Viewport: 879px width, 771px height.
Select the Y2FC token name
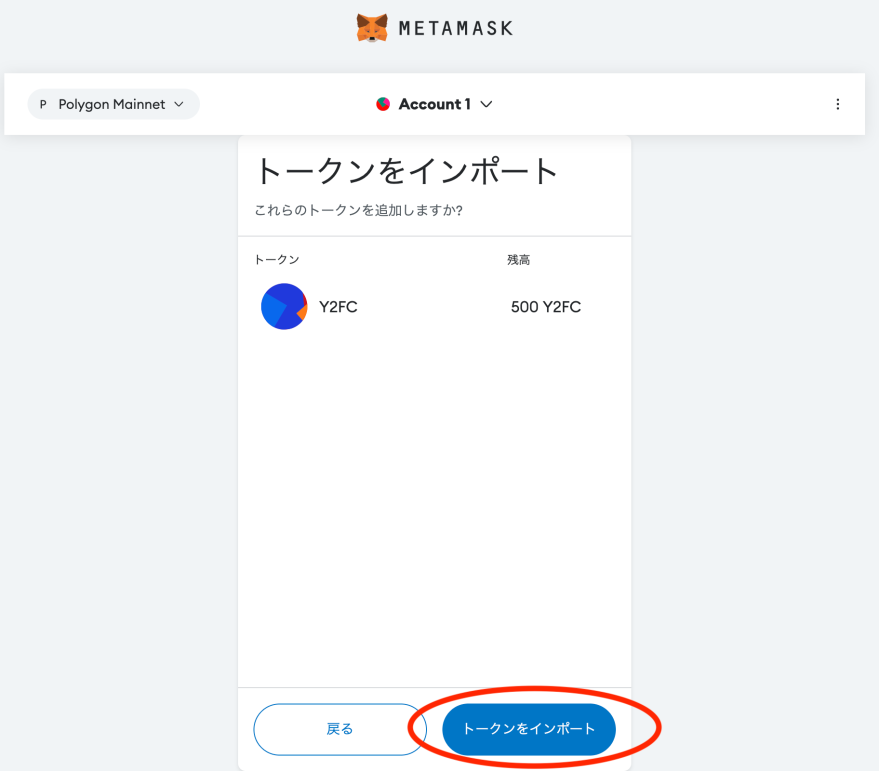pyautogui.click(x=338, y=307)
